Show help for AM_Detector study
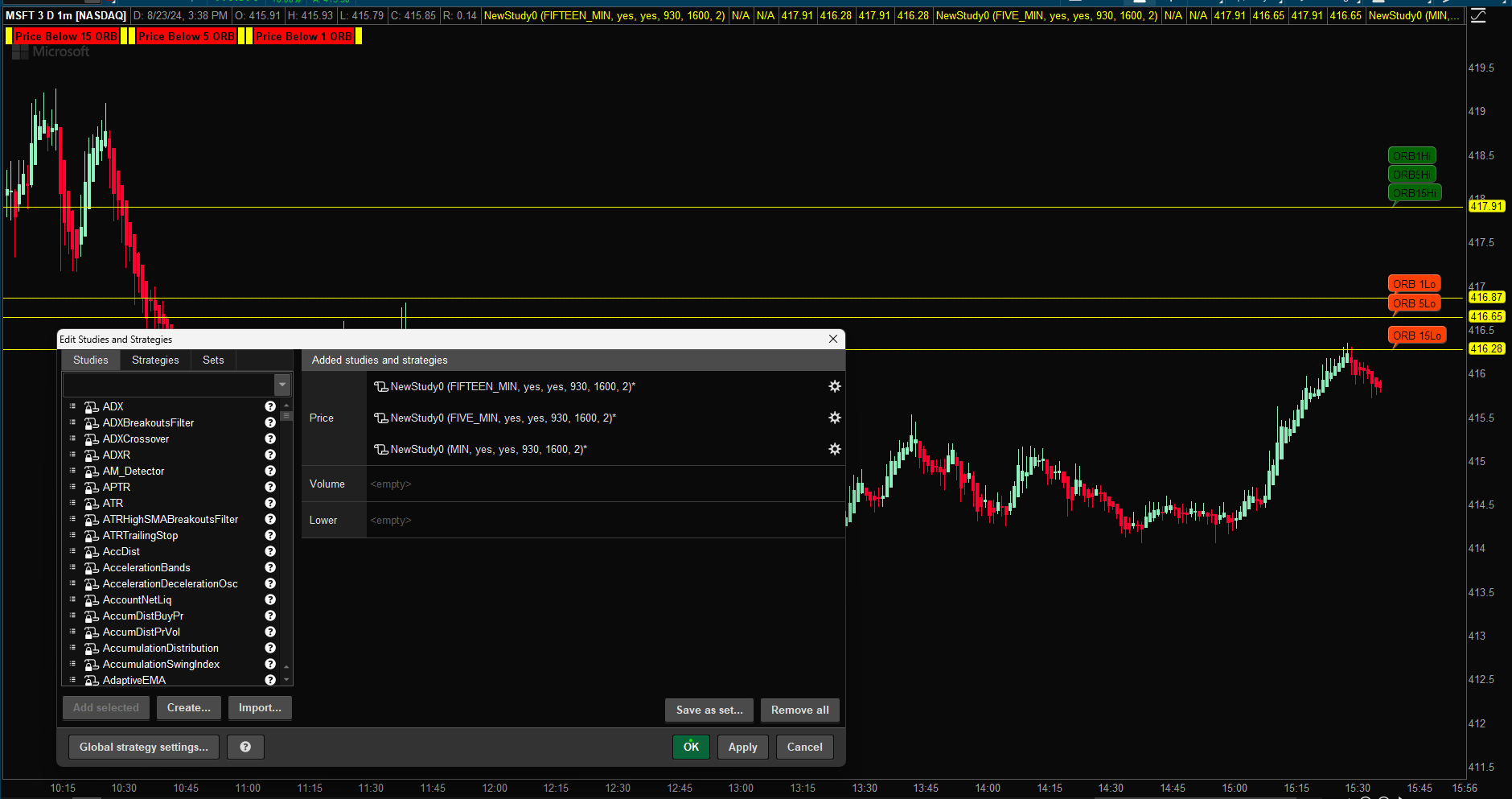This screenshot has width=1512, height=799. coord(270,471)
